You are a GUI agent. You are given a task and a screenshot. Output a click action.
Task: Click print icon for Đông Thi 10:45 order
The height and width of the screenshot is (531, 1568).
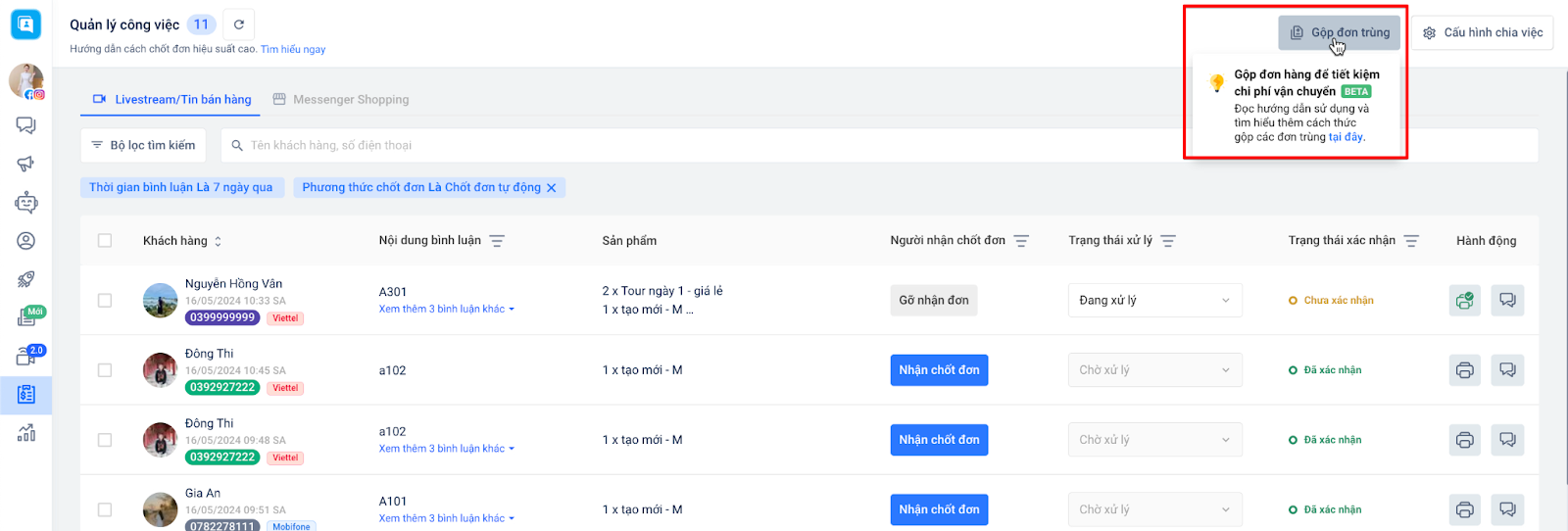click(1464, 370)
